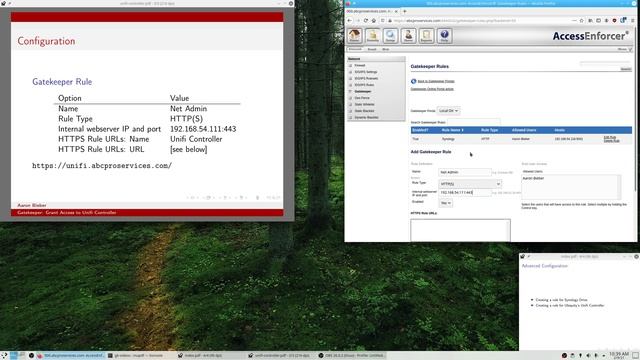This screenshot has height=360, width=640.
Task: Click the Allowed Users column header
Action: [524, 130]
